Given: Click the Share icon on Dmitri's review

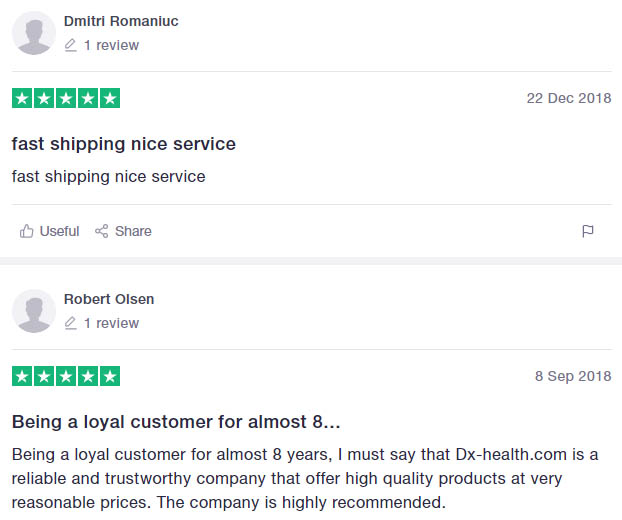Looking at the screenshot, I should pyautogui.click(x=101, y=231).
